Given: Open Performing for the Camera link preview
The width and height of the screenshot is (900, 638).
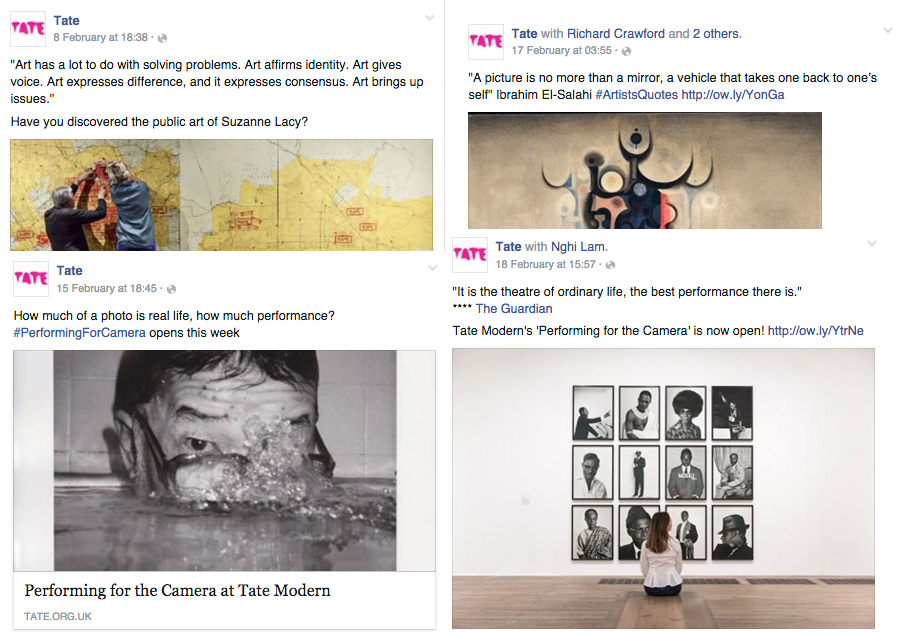Looking at the screenshot, I should [x=224, y=490].
